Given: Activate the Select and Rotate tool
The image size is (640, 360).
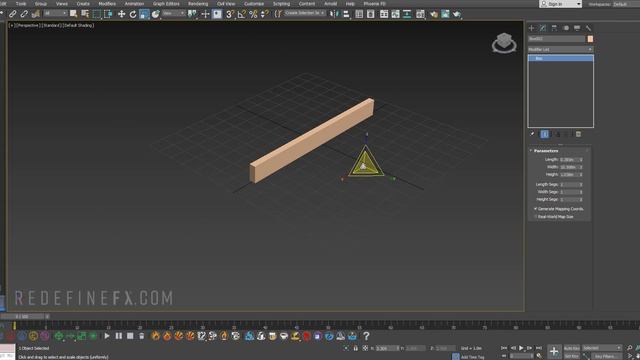Looking at the screenshot, I should [x=133, y=14].
